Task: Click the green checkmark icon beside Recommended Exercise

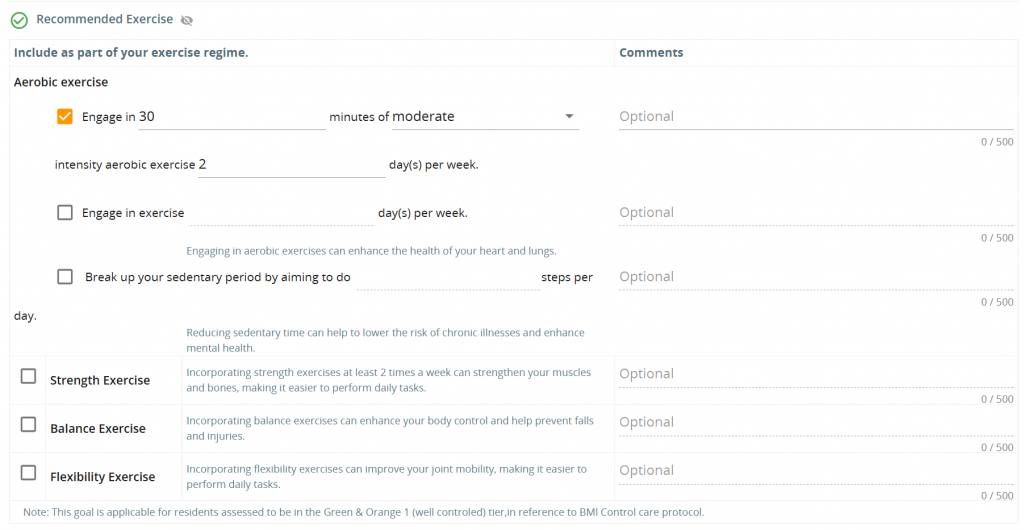Action: click(20, 20)
